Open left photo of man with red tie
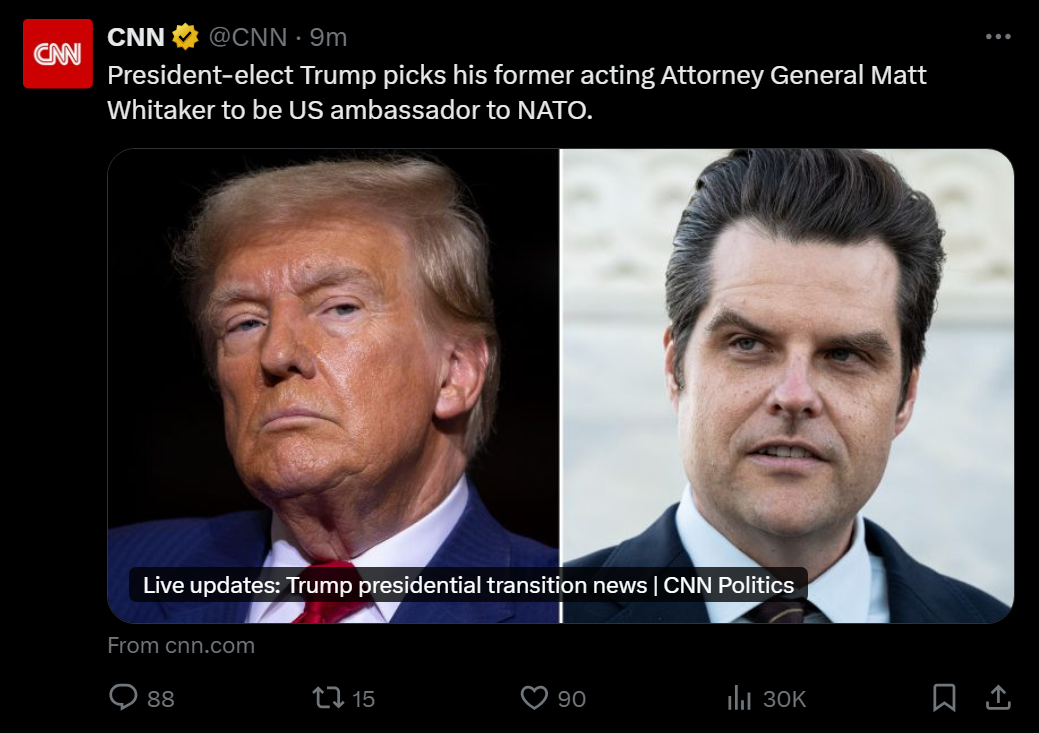1039x733 pixels. pyautogui.click(x=333, y=386)
